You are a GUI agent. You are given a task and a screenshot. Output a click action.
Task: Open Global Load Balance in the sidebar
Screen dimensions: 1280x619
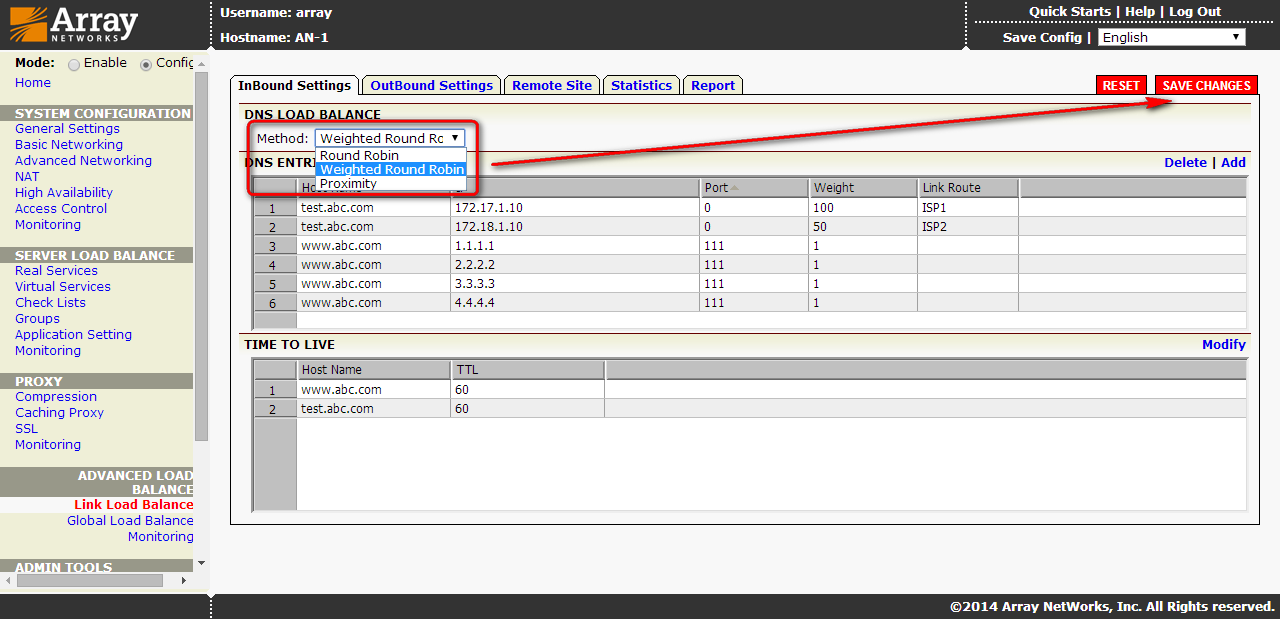[x=130, y=520]
